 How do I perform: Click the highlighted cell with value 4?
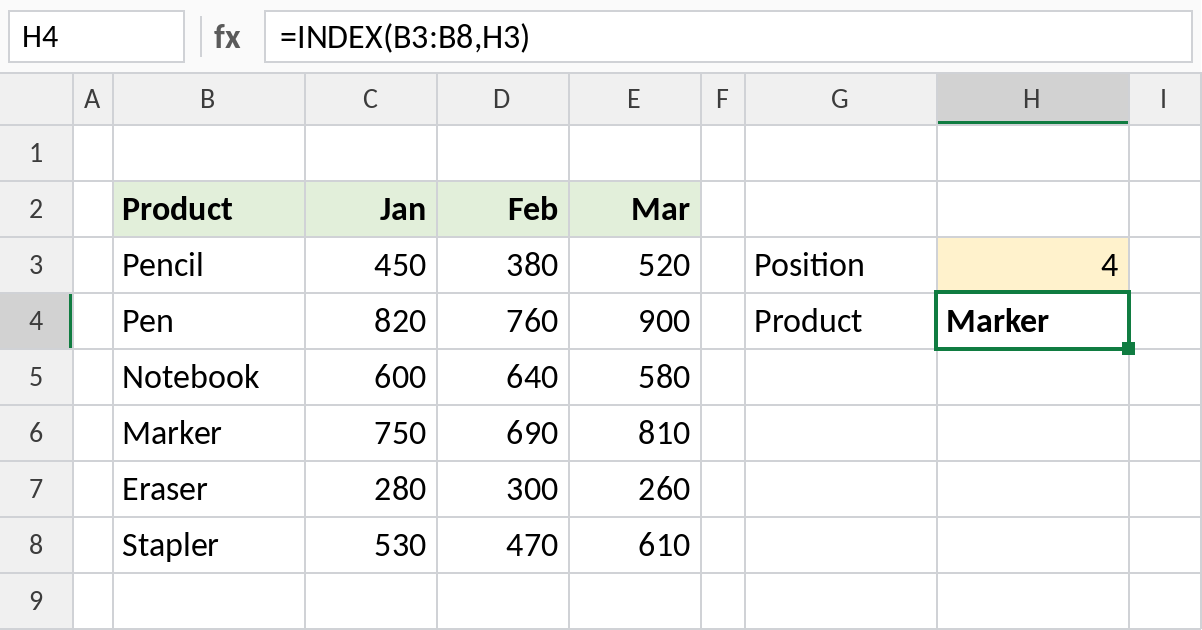tap(1033, 265)
